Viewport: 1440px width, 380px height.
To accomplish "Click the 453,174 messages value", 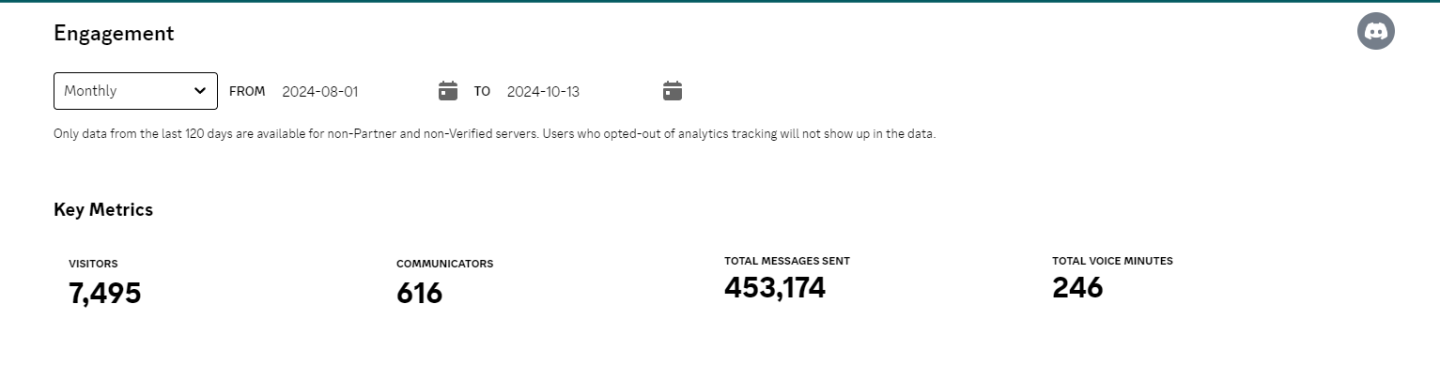I will [775, 289].
